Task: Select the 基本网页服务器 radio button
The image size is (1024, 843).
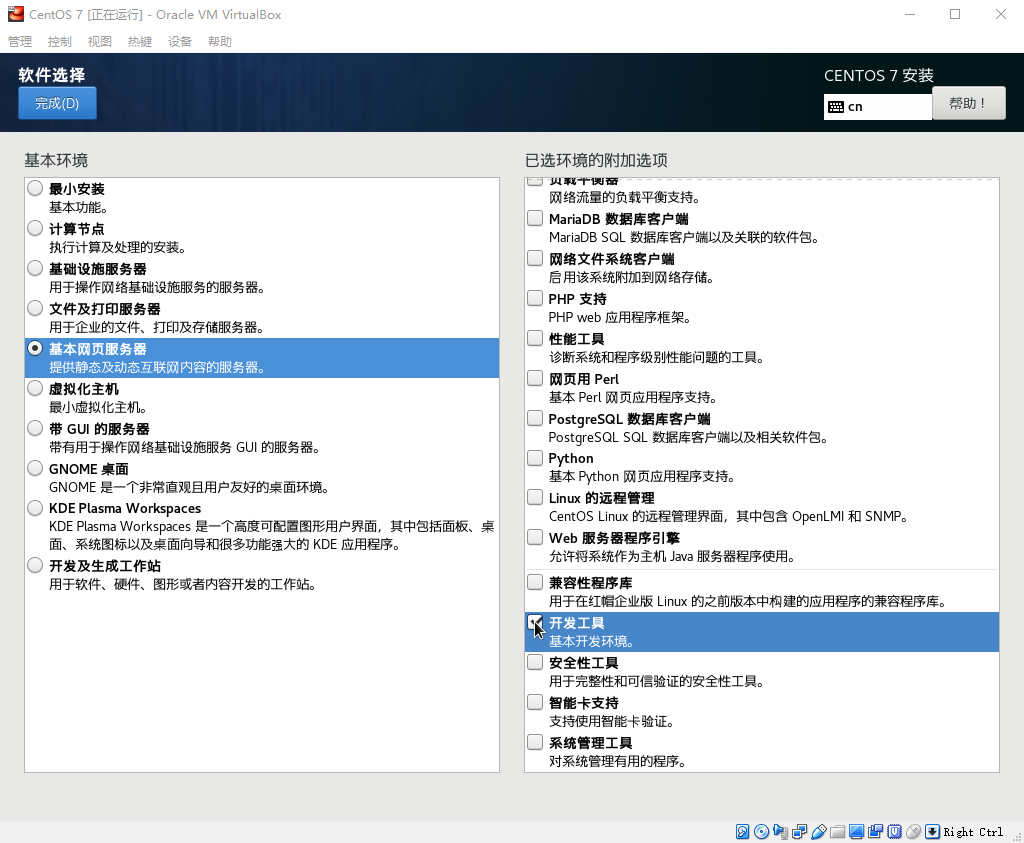Action: pos(35,348)
